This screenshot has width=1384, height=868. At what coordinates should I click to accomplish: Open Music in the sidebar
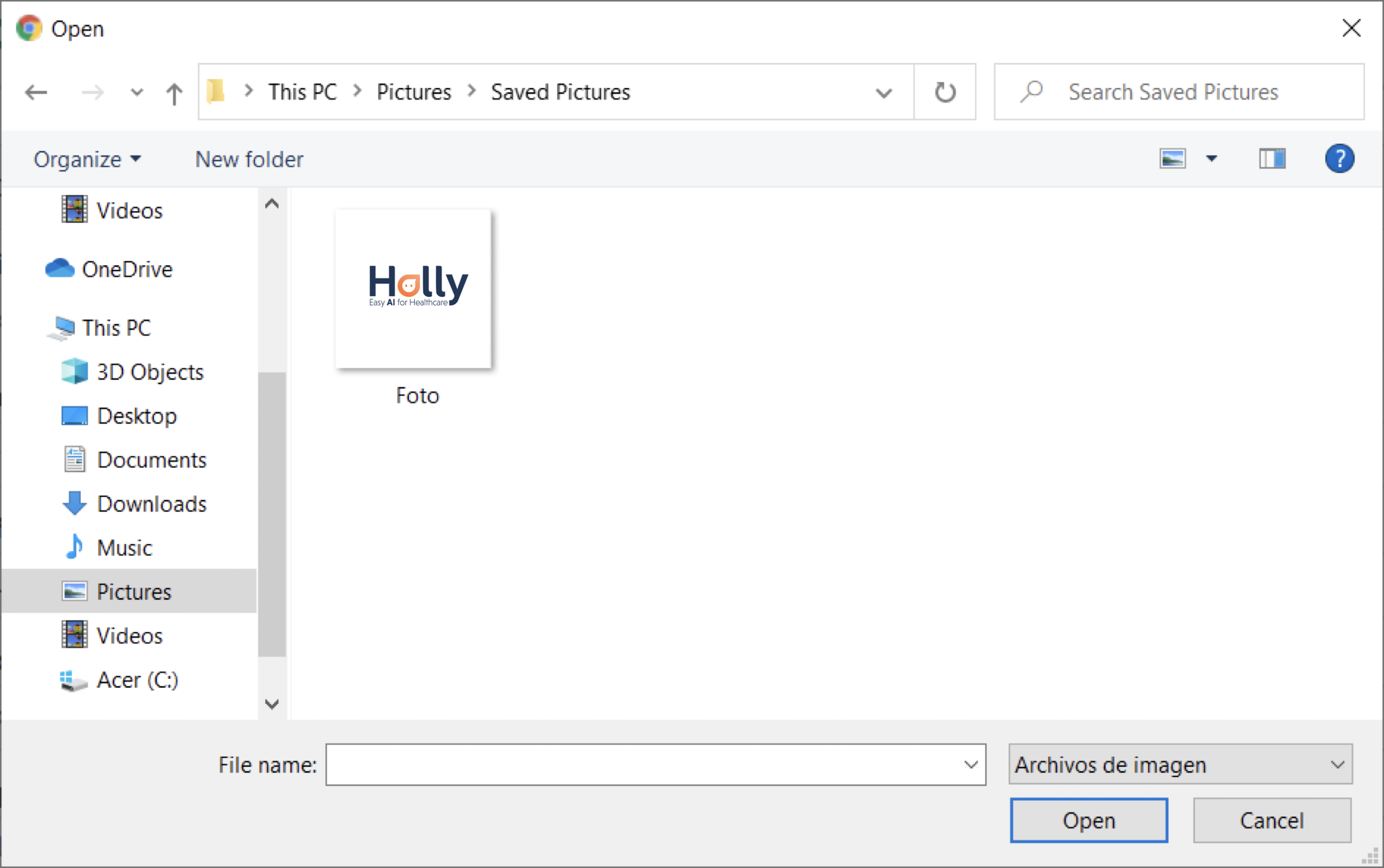[x=125, y=548]
